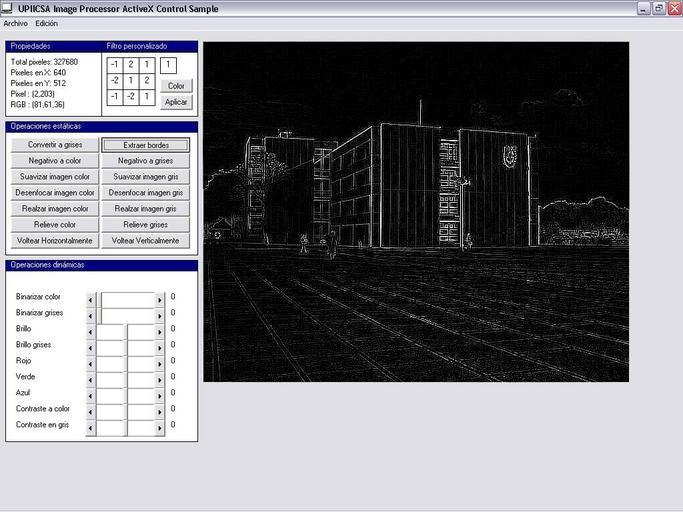Select top-left filter matrix cell -1
The image size is (683, 512).
(115, 65)
